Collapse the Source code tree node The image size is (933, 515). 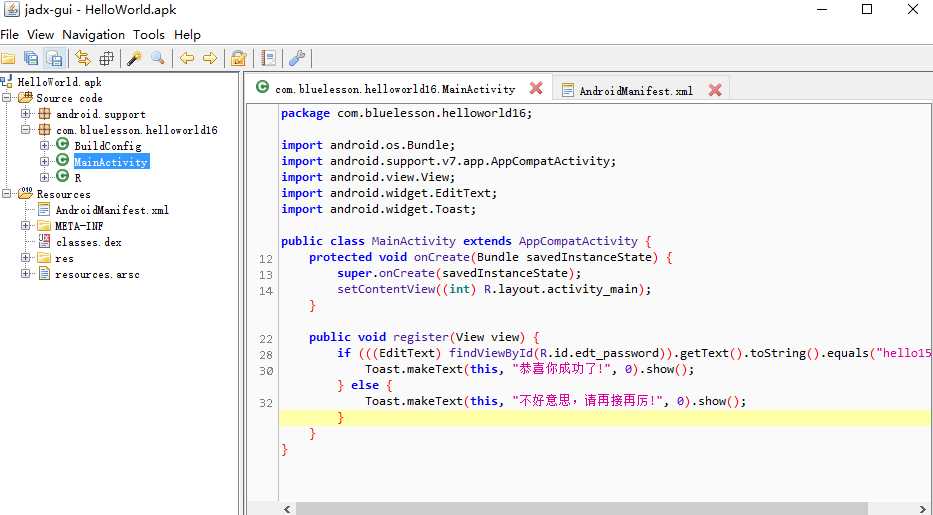click(8, 98)
